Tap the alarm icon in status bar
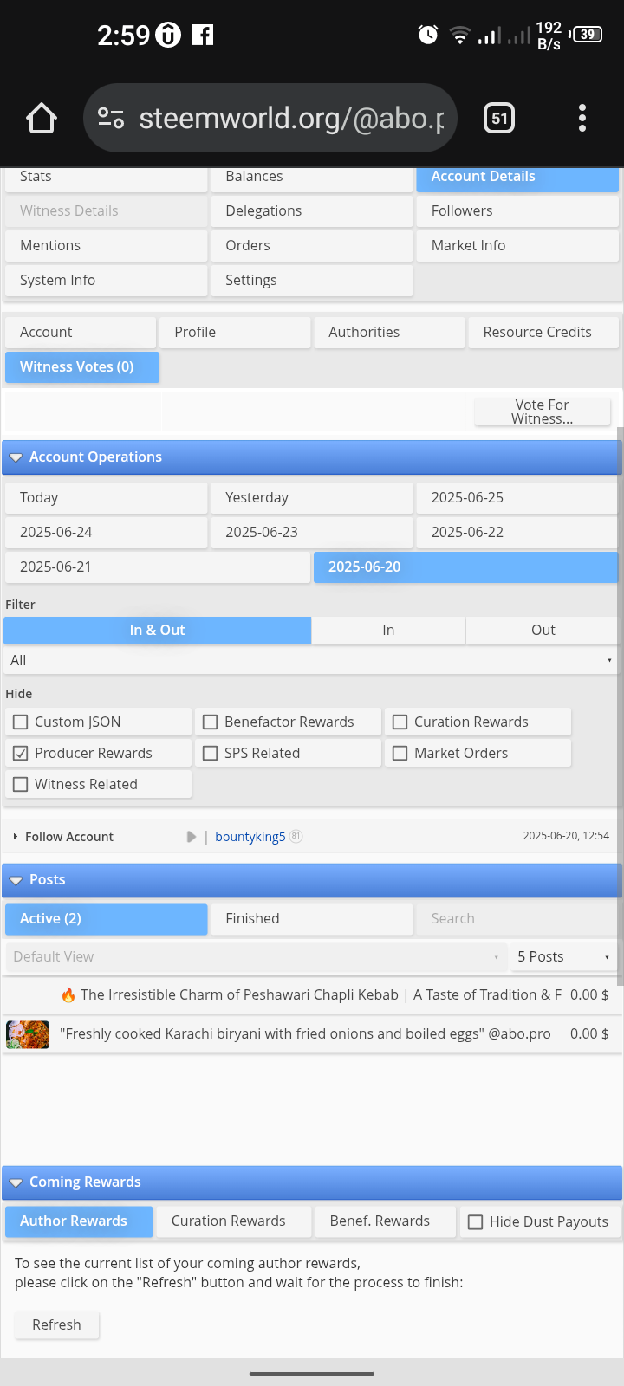 pyautogui.click(x=428, y=35)
